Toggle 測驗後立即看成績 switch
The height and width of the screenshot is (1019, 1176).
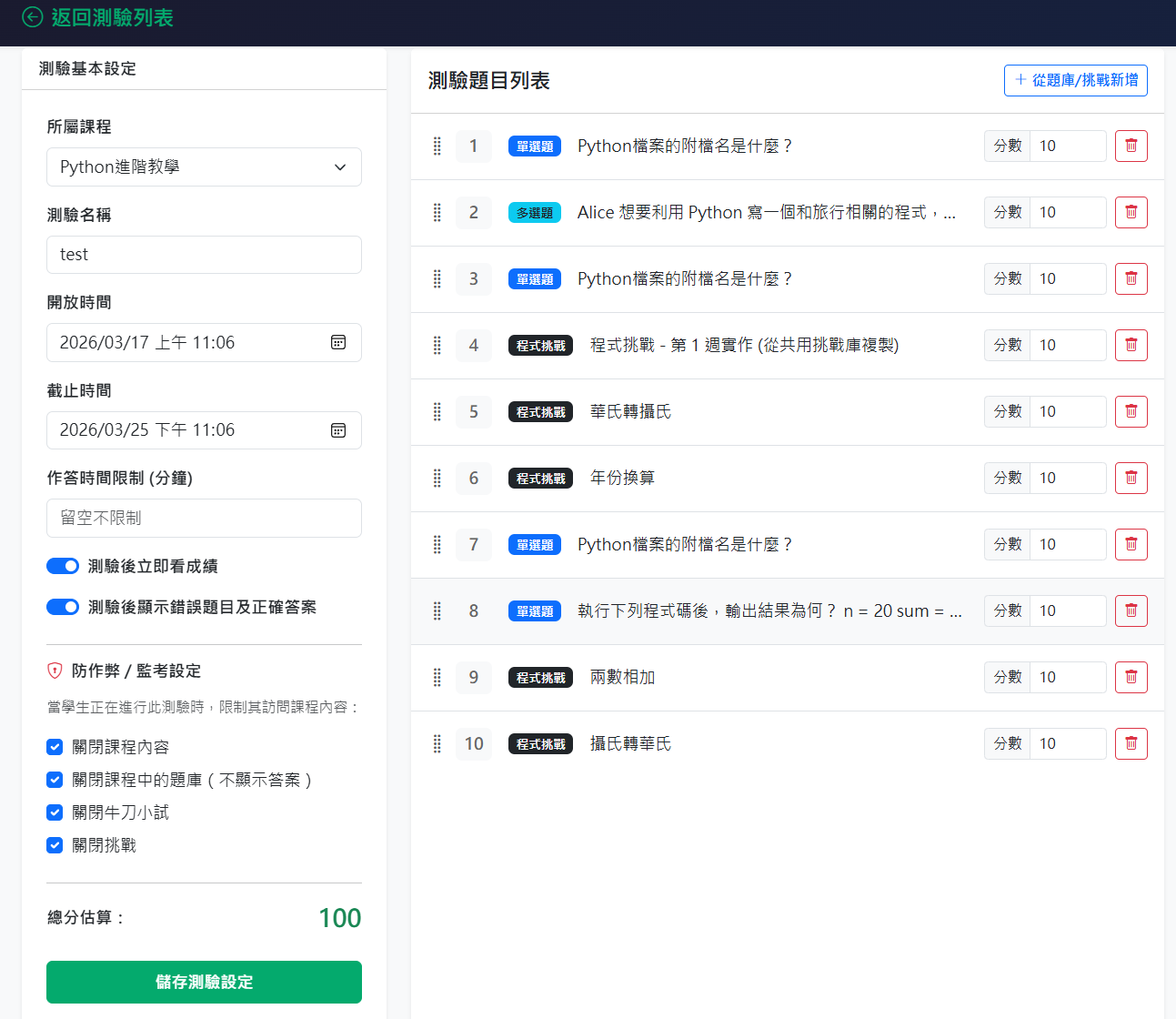point(63,566)
